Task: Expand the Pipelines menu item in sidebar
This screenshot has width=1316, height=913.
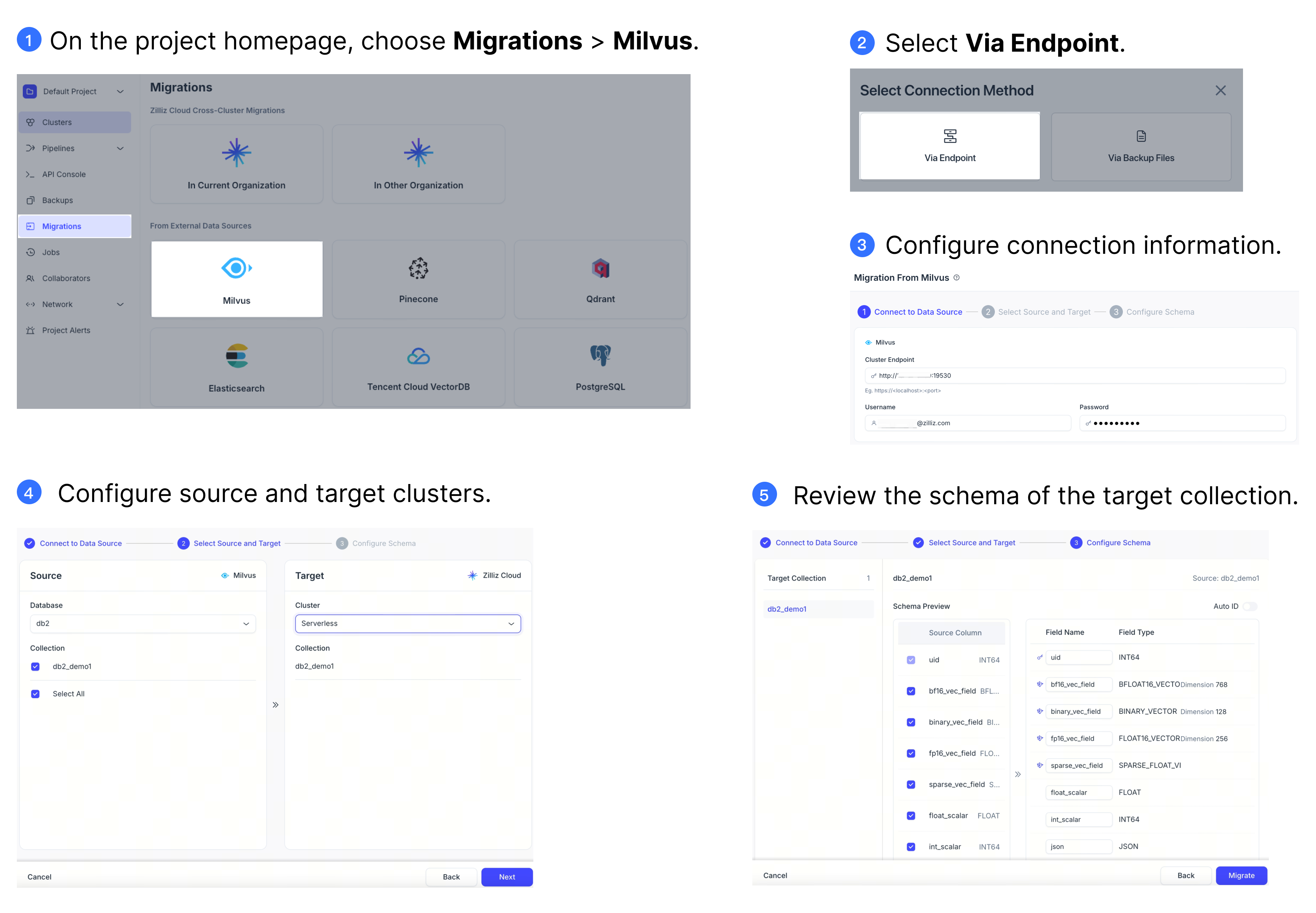Action: point(120,147)
